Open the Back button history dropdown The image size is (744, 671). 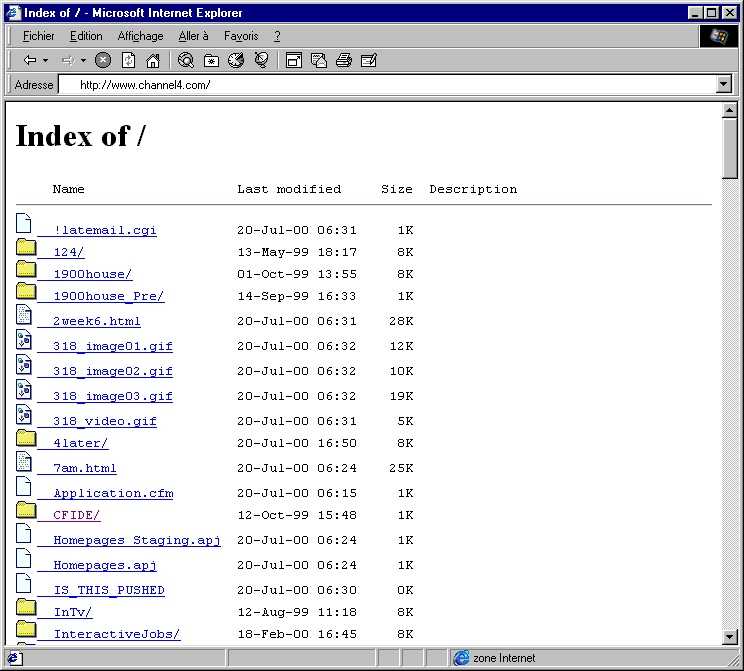pos(46,60)
